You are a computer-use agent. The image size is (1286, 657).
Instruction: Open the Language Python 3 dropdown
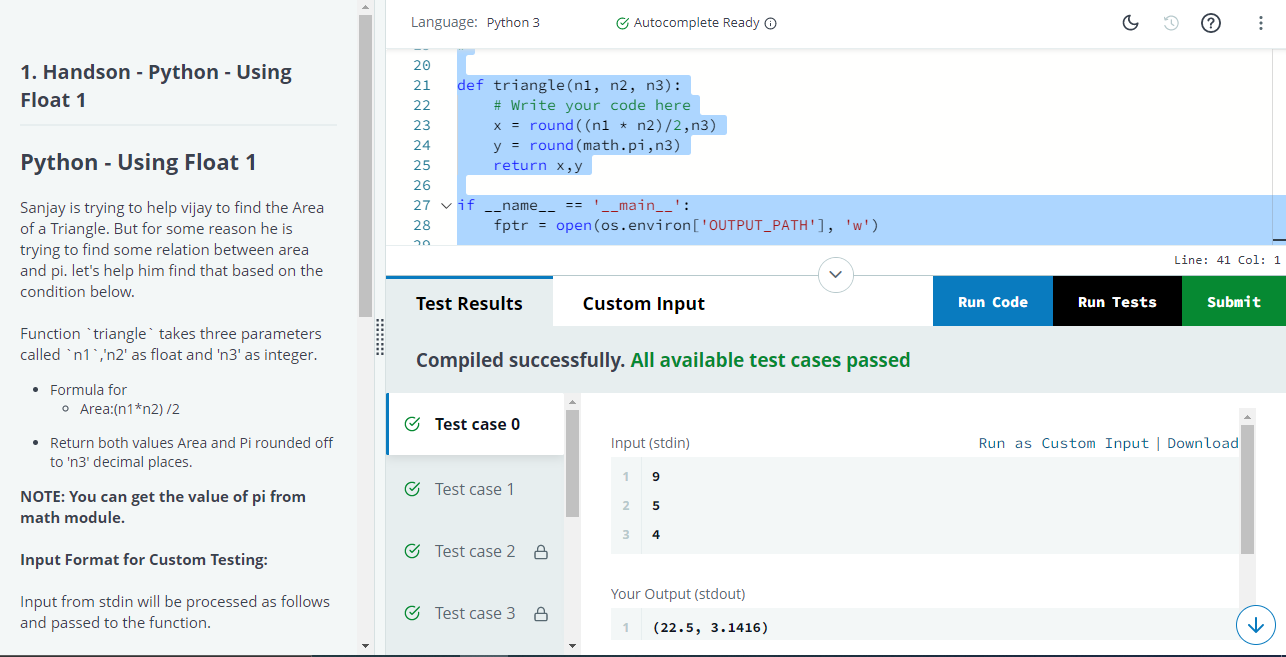514,23
